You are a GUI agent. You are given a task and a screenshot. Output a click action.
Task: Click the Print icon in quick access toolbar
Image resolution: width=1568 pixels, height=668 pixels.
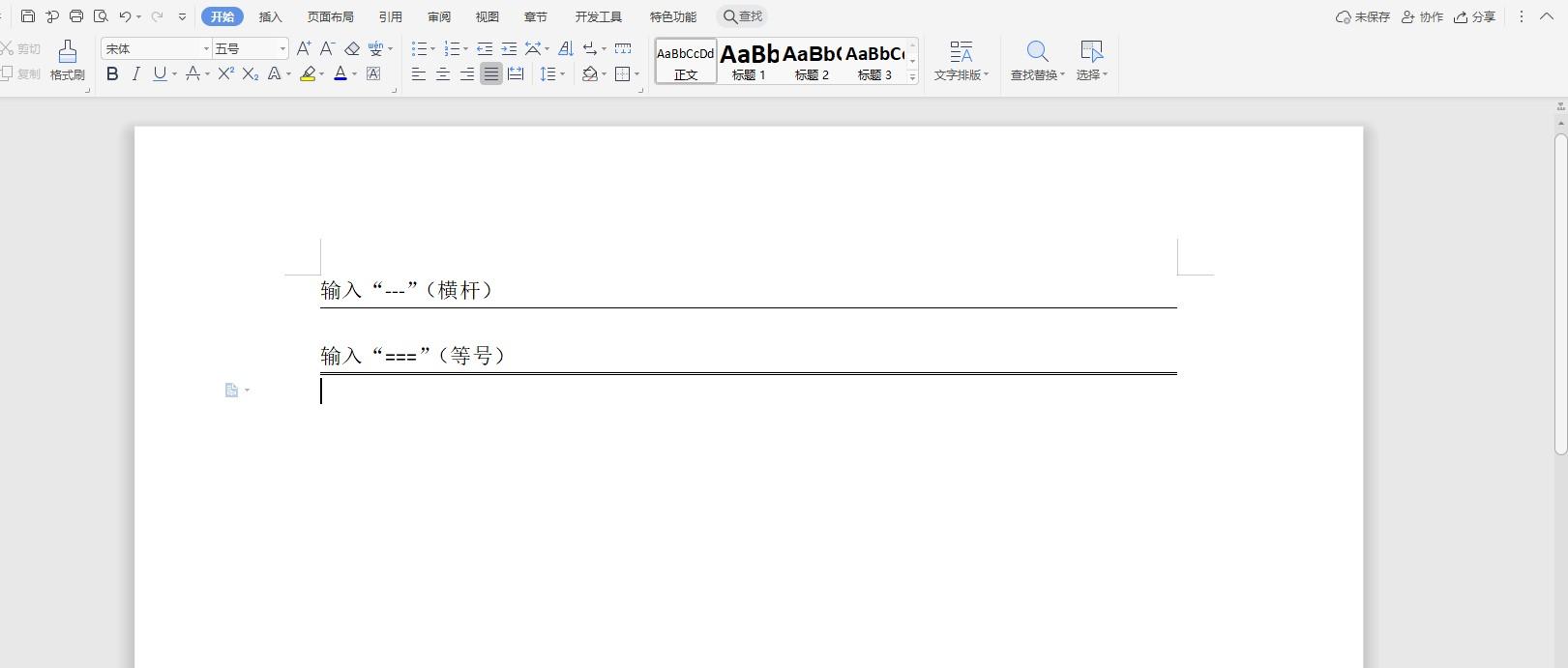click(76, 16)
